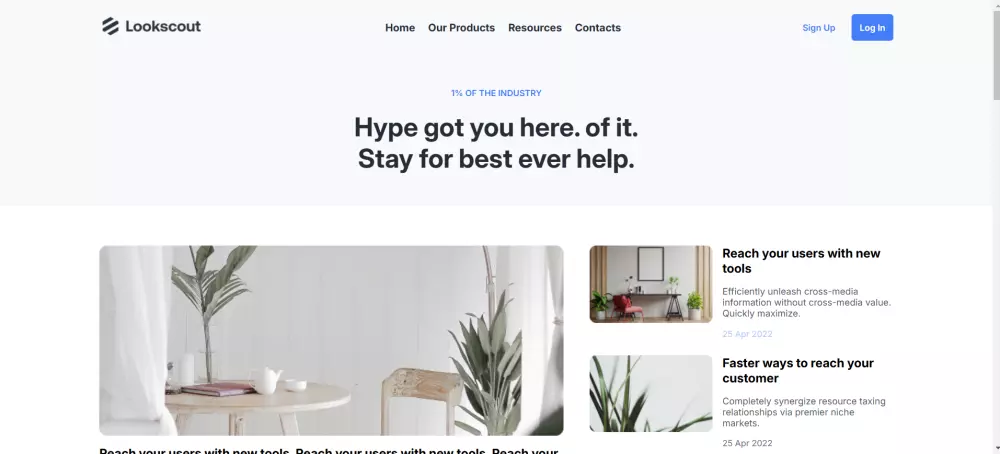Go to the Resources nav link
Viewport: 1000px width, 454px height.
tap(534, 27)
